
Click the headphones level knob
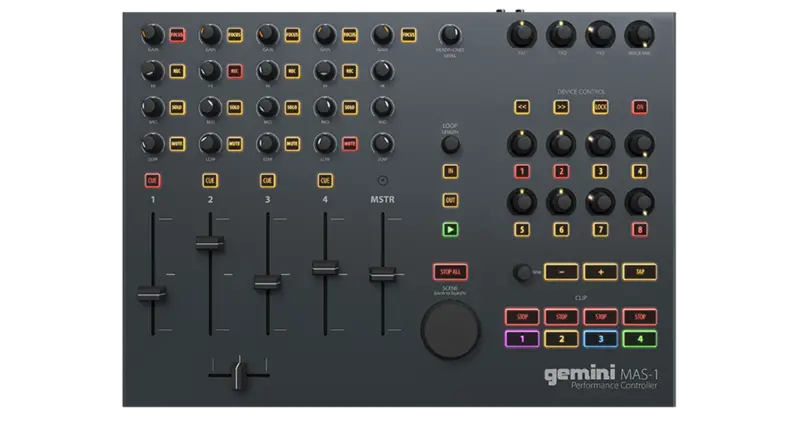pyautogui.click(x=451, y=36)
